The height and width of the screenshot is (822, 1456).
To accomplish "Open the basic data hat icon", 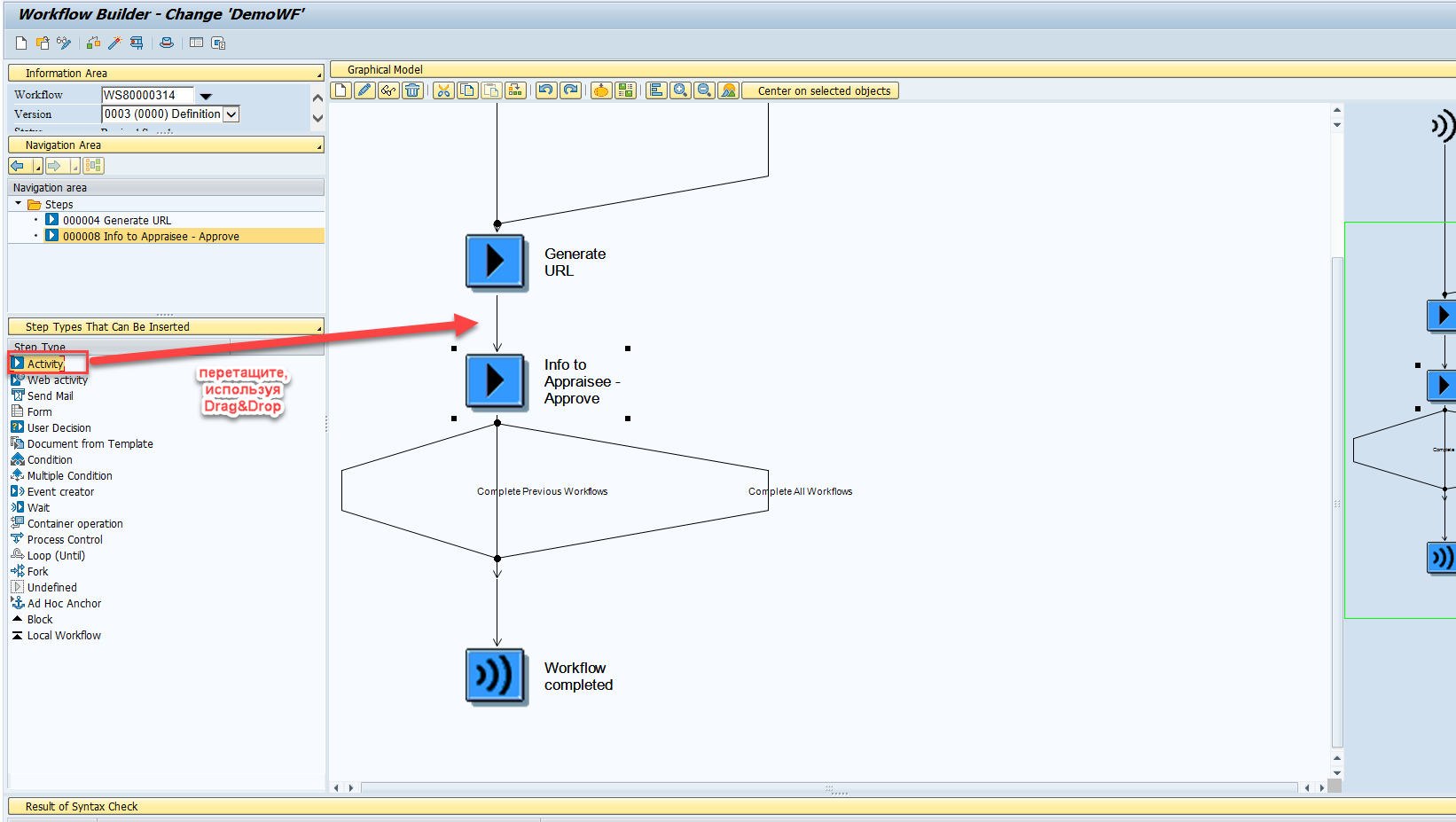I will coord(167,43).
